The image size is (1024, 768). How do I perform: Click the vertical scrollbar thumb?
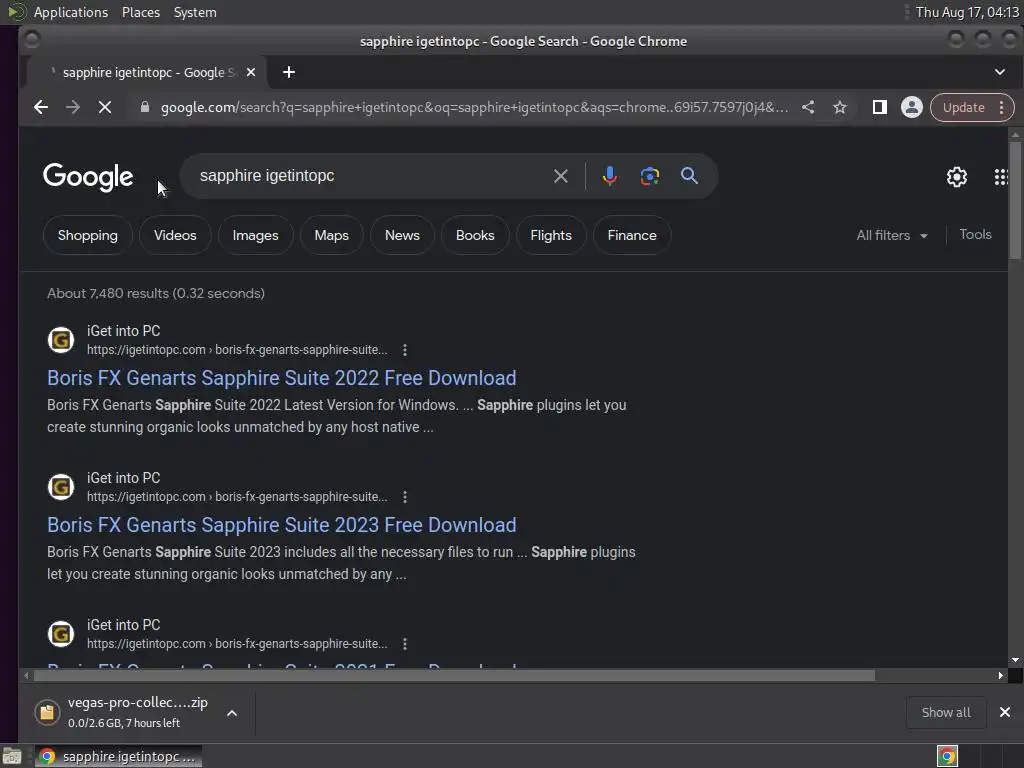[x=1015, y=200]
